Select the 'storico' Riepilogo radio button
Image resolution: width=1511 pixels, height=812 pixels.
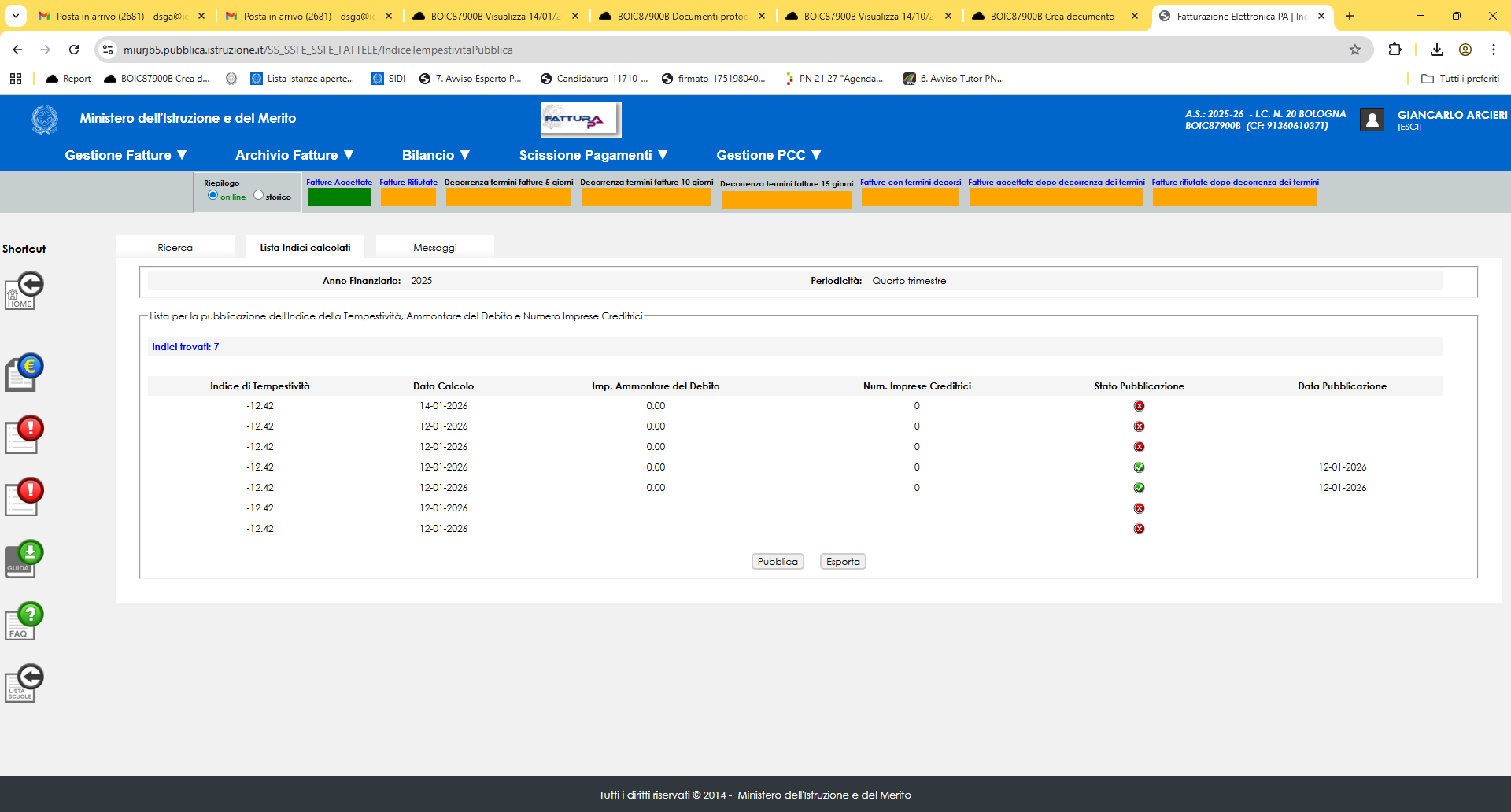click(x=258, y=195)
